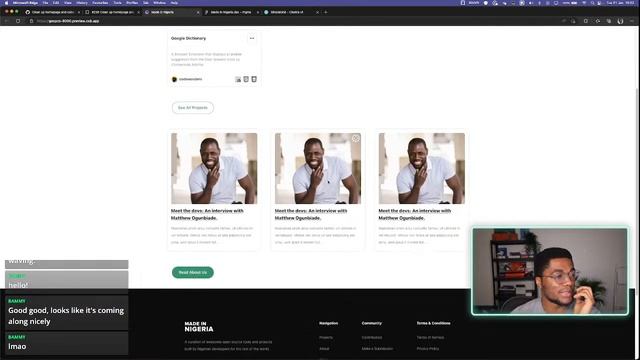Open the Edge profile avatar
640x360 pixels.
(620, 21)
